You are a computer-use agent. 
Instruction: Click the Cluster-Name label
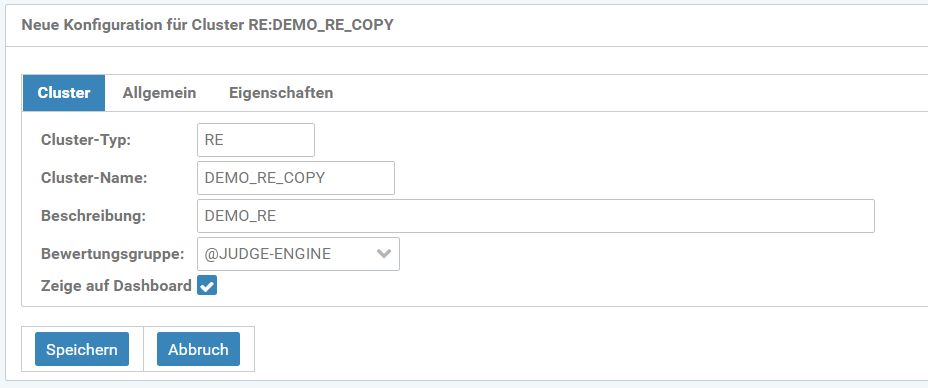pyautogui.click(x=94, y=178)
